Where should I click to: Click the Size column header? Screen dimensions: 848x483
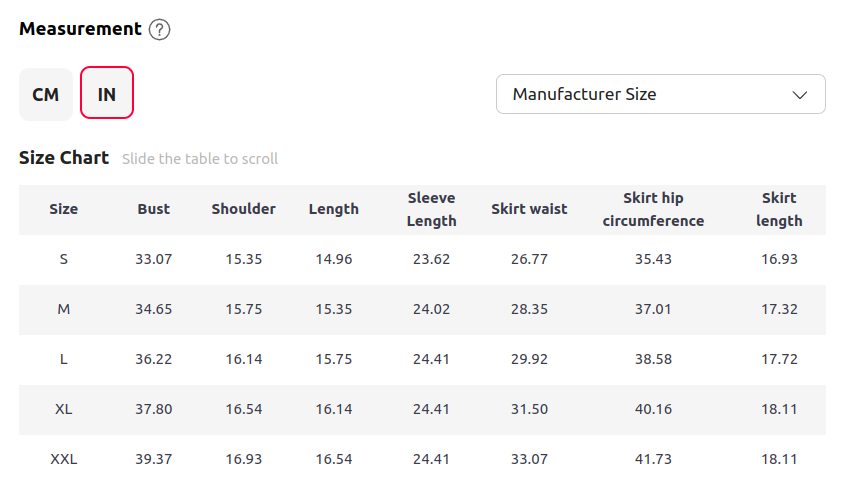click(x=64, y=209)
